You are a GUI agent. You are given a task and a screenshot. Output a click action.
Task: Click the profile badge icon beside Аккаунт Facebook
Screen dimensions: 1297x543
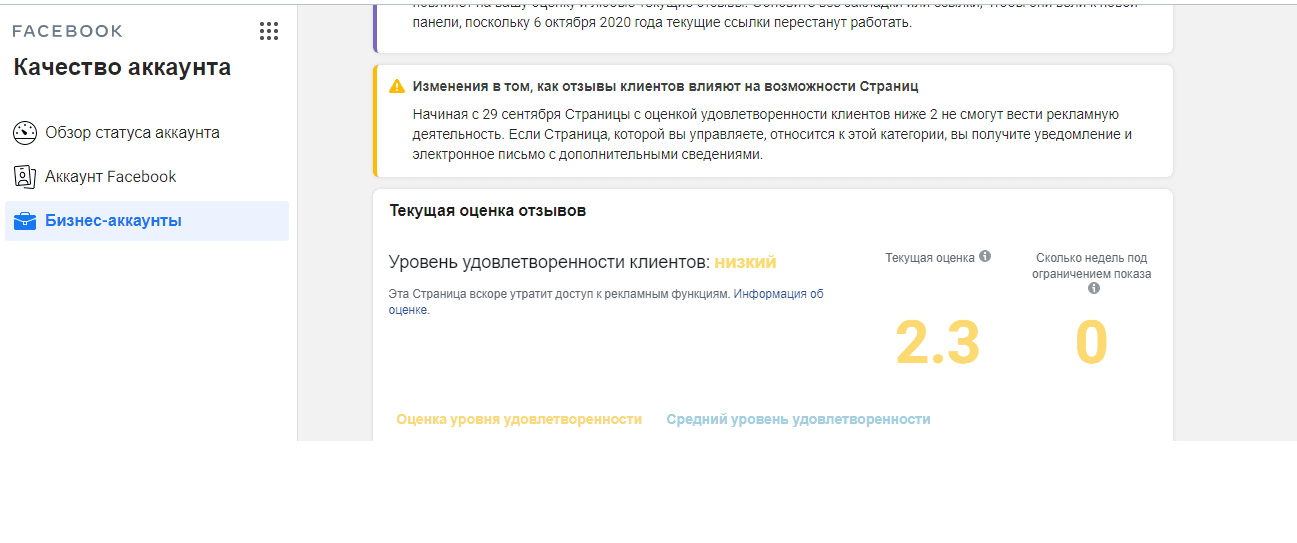click(x=25, y=177)
